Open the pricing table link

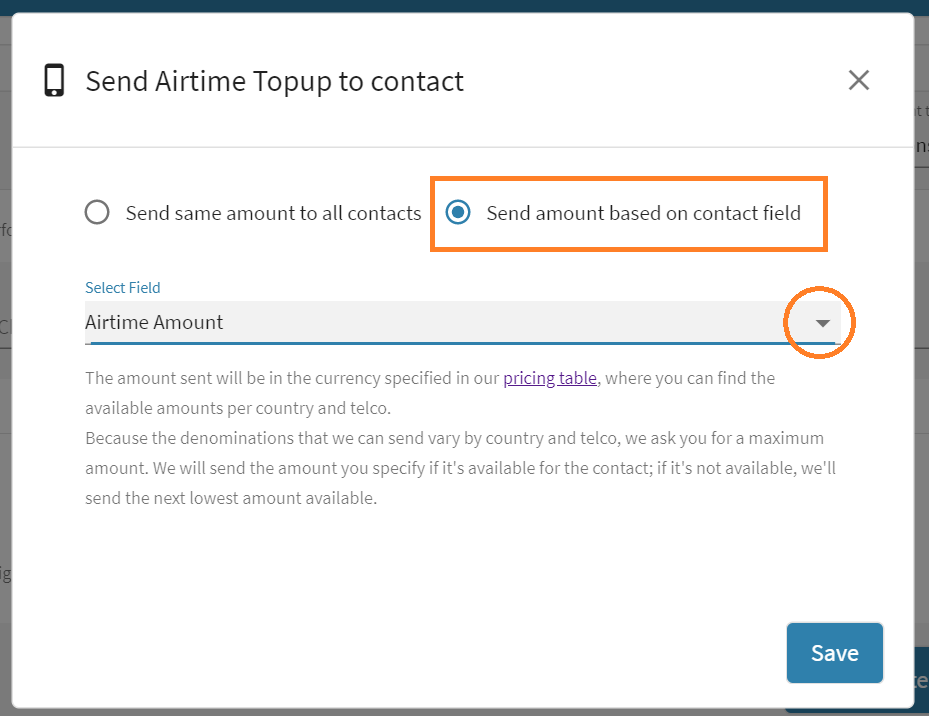[550, 378]
